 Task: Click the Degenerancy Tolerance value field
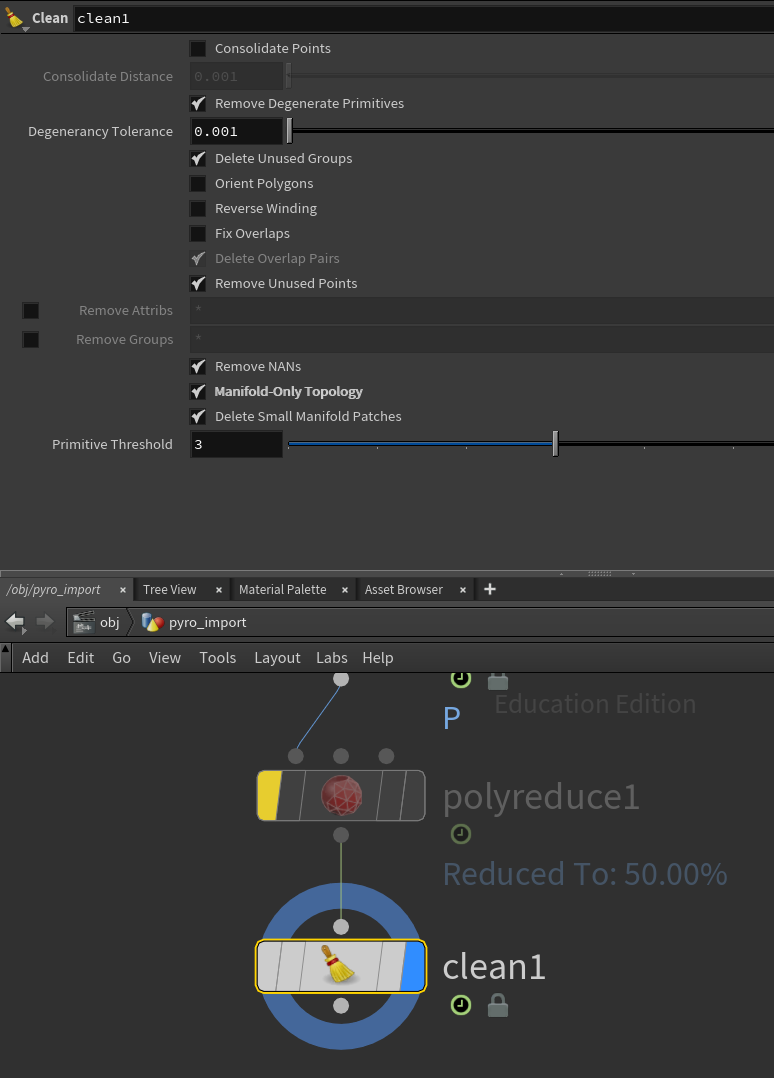(x=236, y=131)
